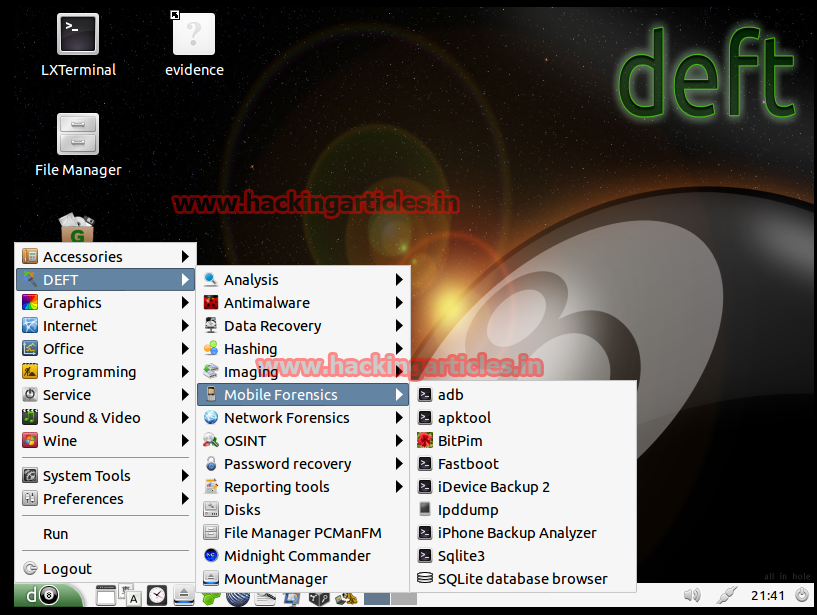Click the Sound & Video icon
817x615 pixels.
tap(30, 417)
